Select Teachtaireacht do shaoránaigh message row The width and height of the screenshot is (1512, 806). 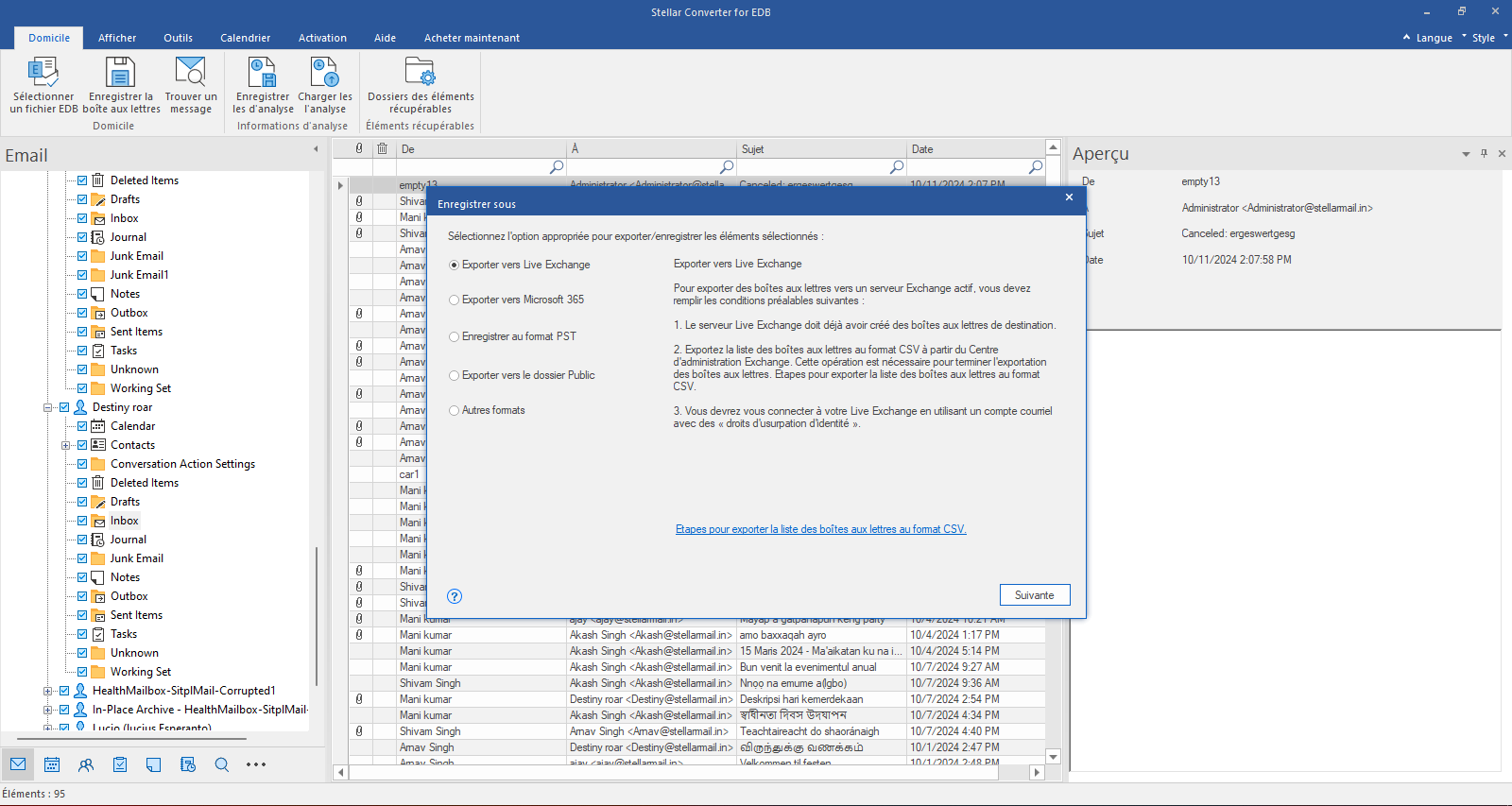click(697, 731)
